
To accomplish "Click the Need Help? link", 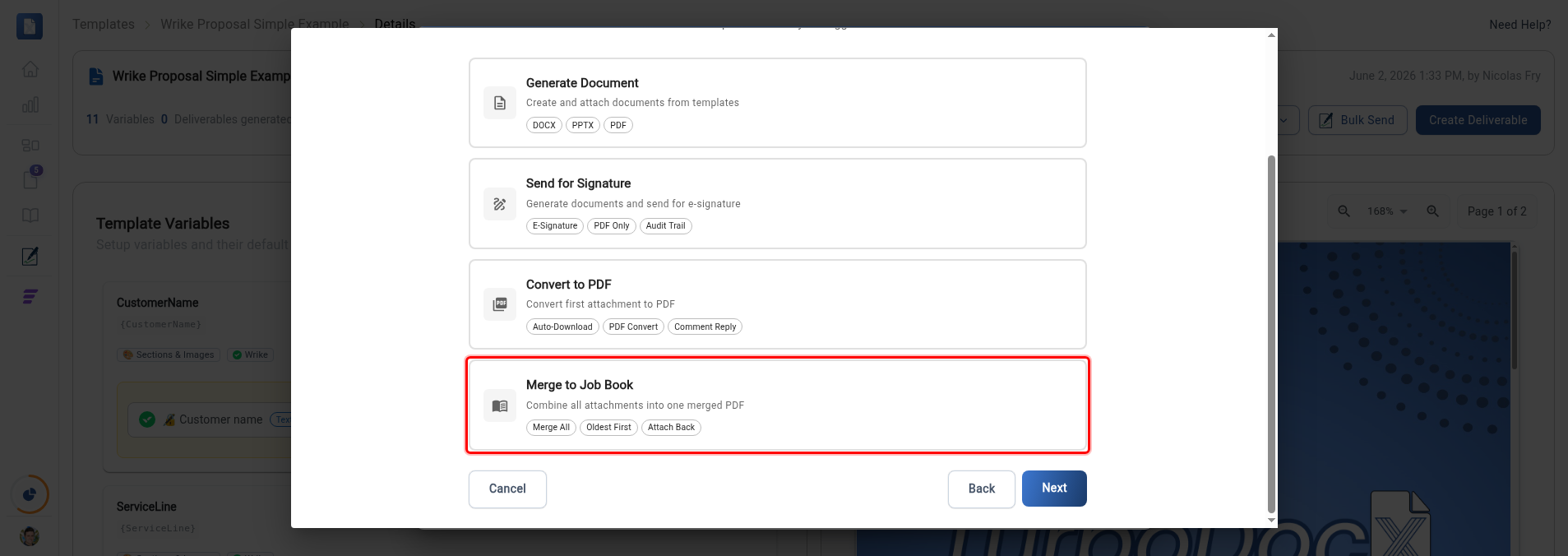I will tap(1519, 25).
